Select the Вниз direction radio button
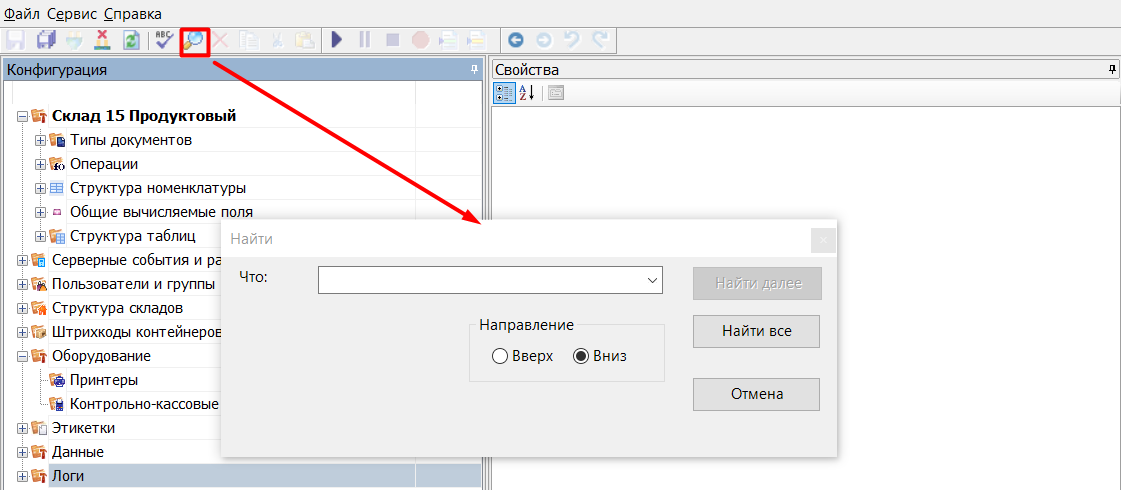 pyautogui.click(x=581, y=356)
